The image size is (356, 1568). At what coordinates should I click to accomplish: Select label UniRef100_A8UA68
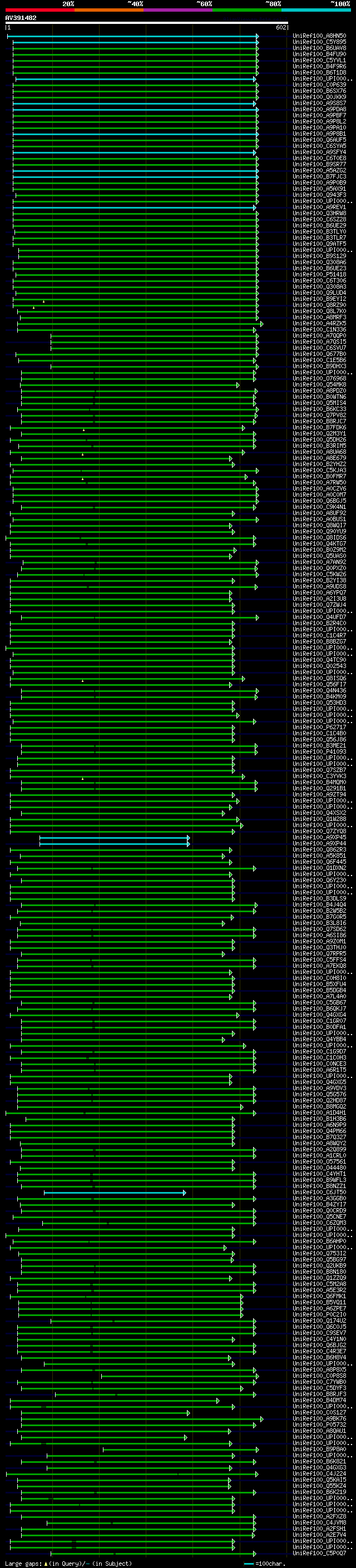click(319, 452)
